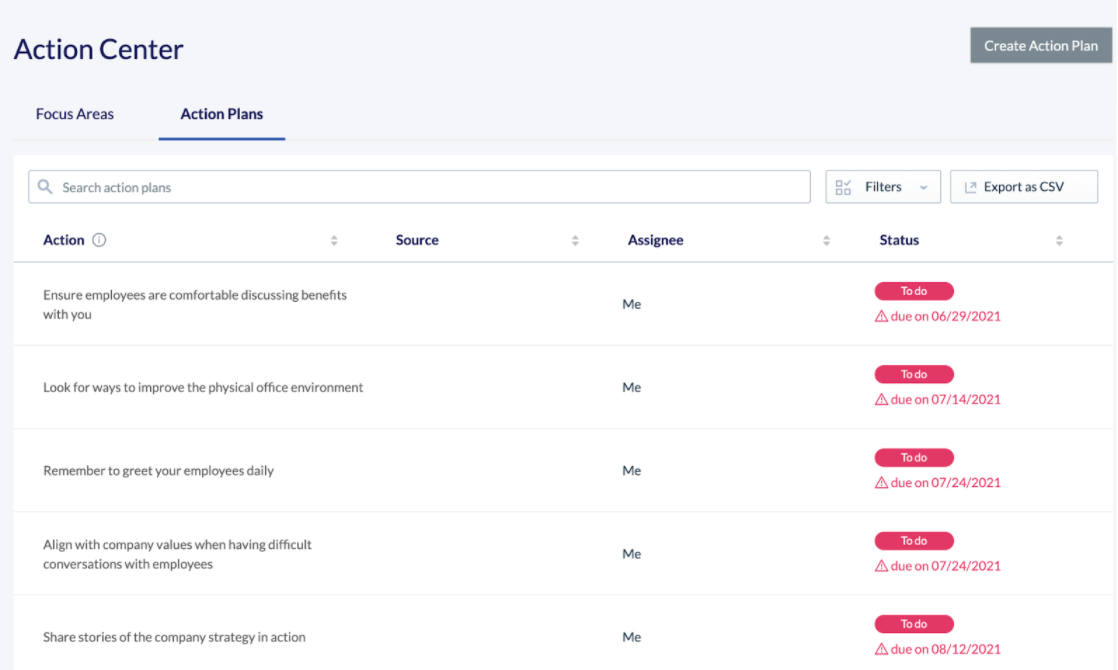Image resolution: width=1118 pixels, height=670 pixels.
Task: Click warning icon in greet employees row
Action: pos(881,483)
